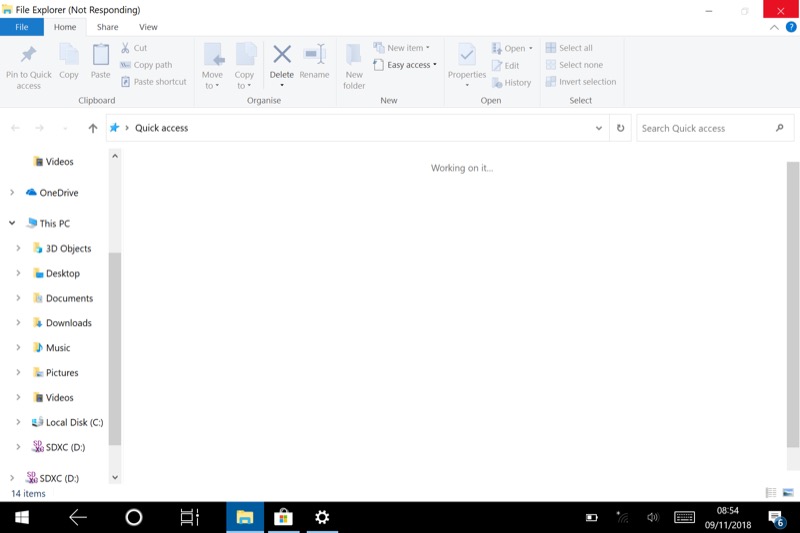Open Easy access dropdown

[x=405, y=65]
